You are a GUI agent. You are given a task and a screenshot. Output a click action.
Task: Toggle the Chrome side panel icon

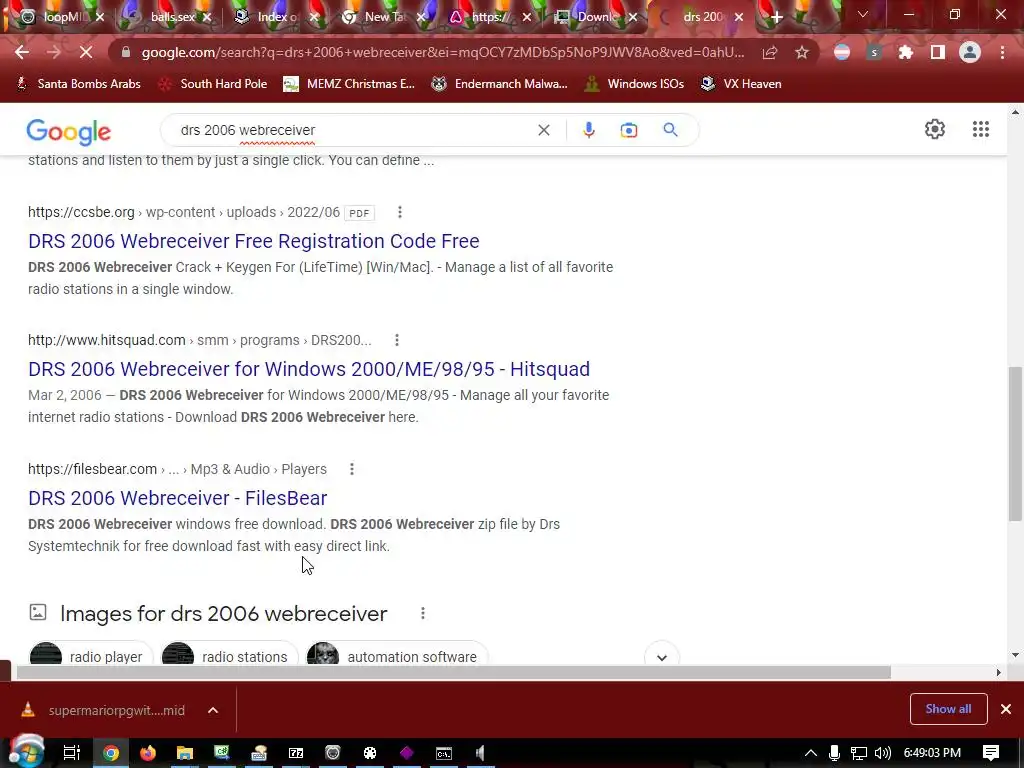coord(937,52)
